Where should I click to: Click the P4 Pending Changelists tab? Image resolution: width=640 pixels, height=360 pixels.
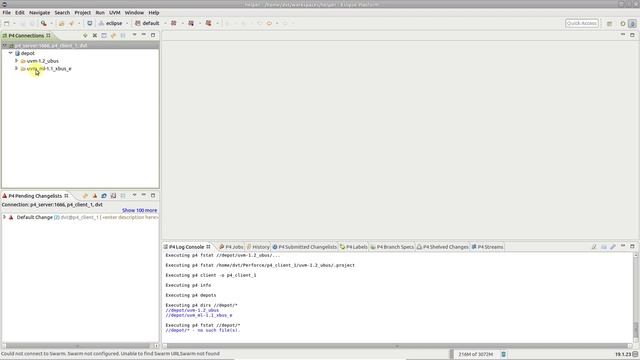(35, 196)
